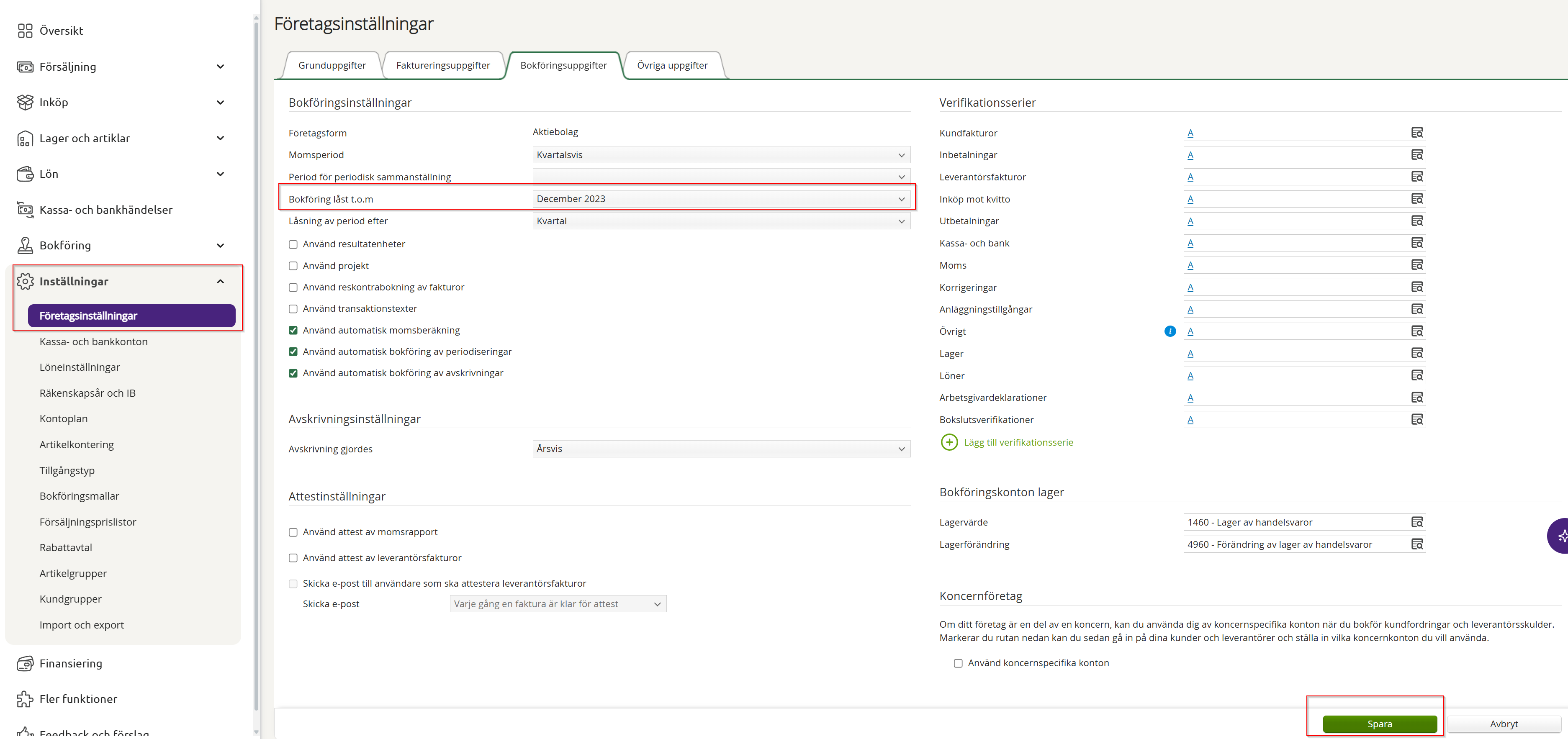
Task: Click the info icon next to Övrigt
Action: coord(1170,331)
